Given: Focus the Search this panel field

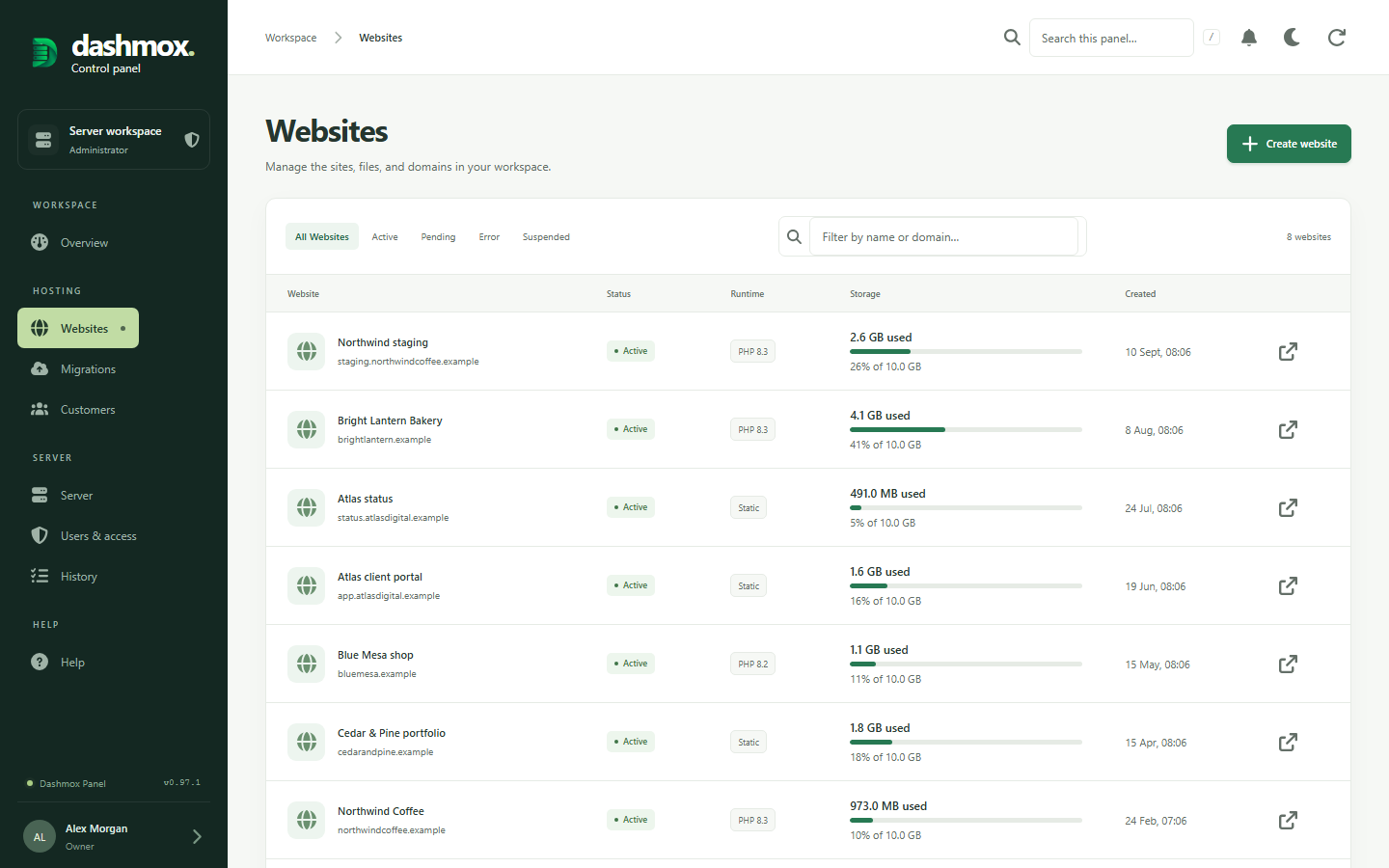Looking at the screenshot, I should point(1111,38).
